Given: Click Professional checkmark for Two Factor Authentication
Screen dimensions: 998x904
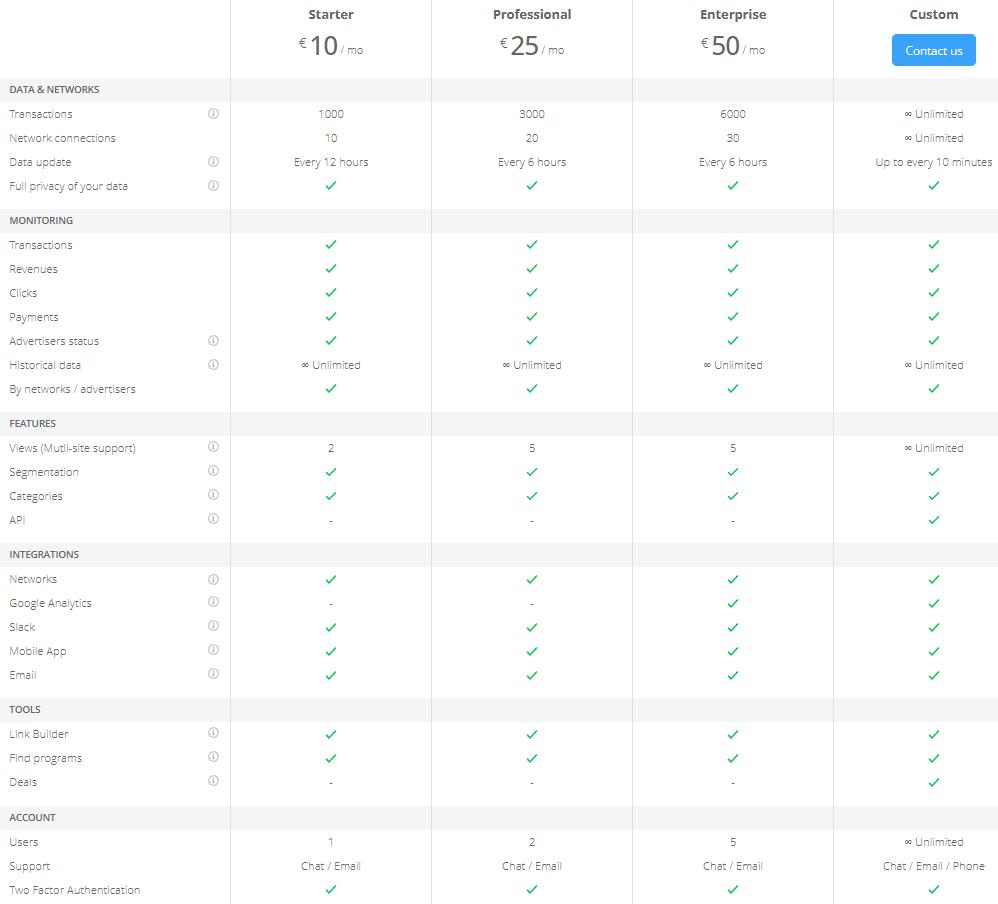Looking at the screenshot, I should pos(532,889).
